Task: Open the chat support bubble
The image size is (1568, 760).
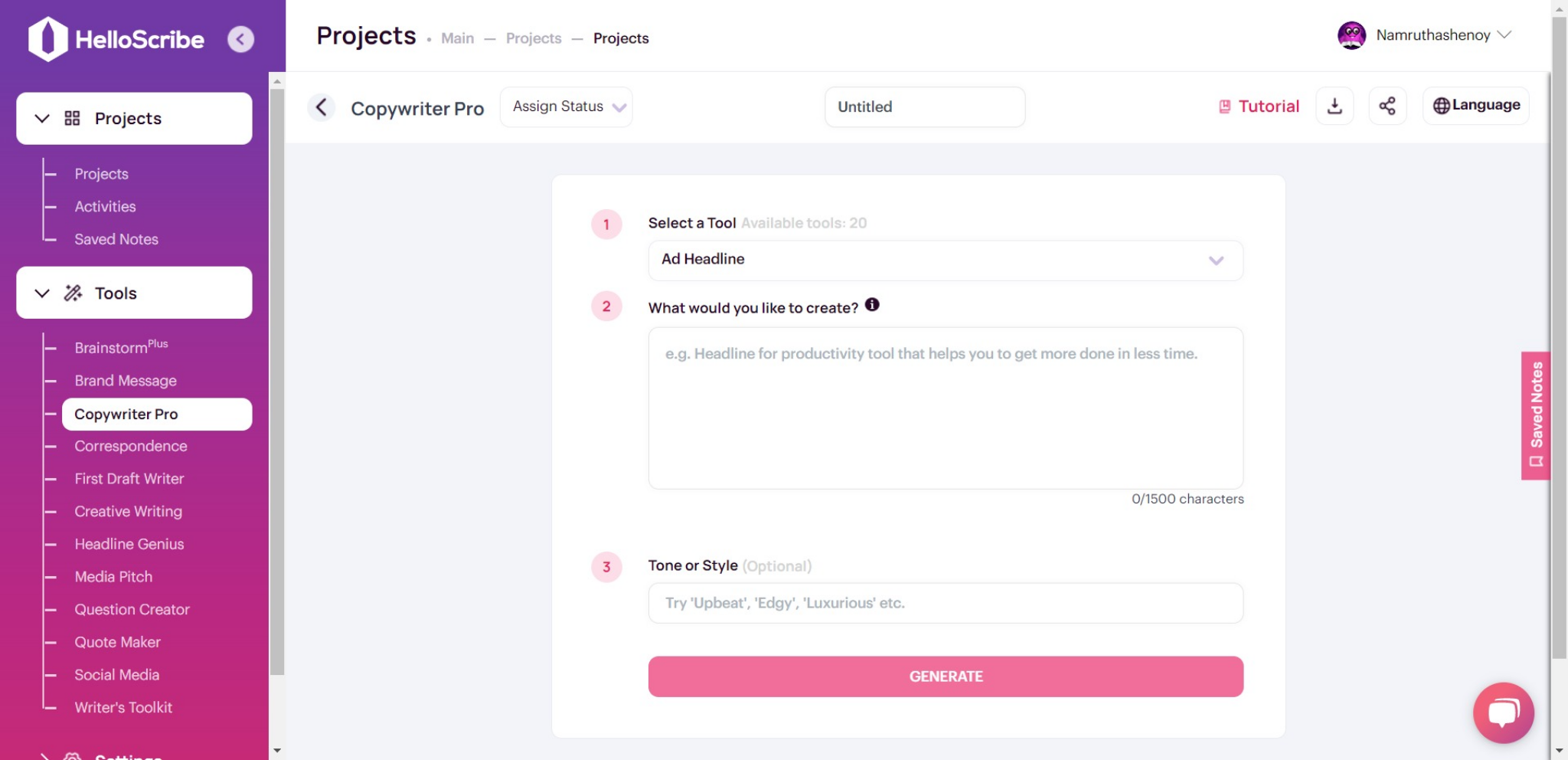Action: [1503, 712]
